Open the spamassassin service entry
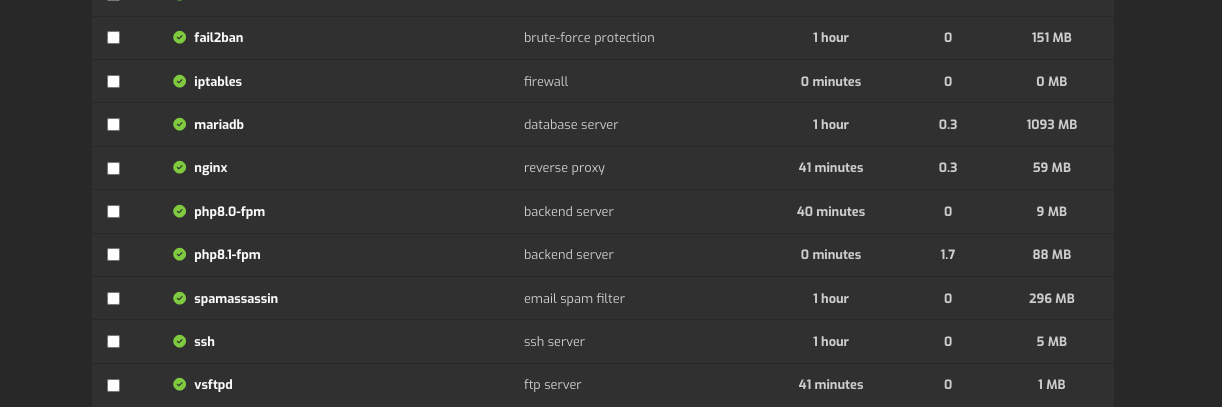The width and height of the screenshot is (1222, 407). [236, 298]
